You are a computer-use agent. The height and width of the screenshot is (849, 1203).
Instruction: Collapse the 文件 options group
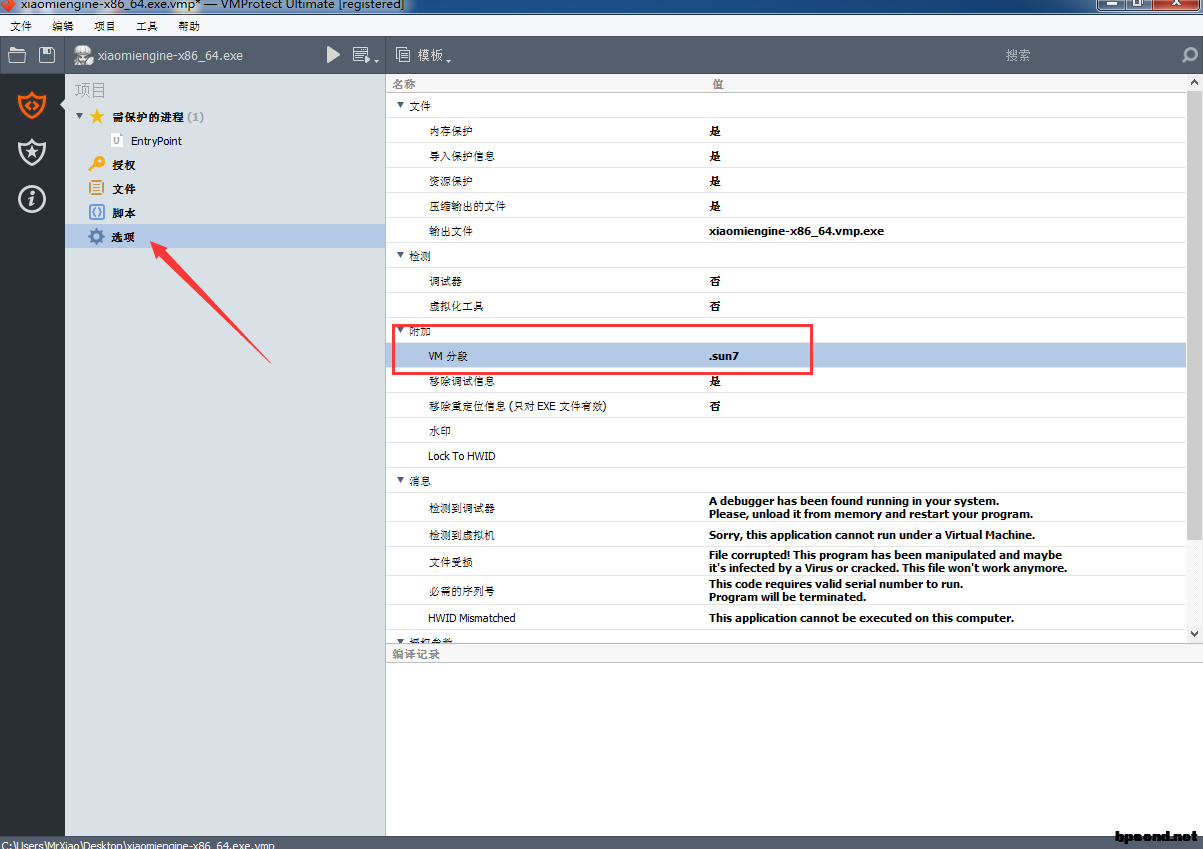(x=400, y=105)
